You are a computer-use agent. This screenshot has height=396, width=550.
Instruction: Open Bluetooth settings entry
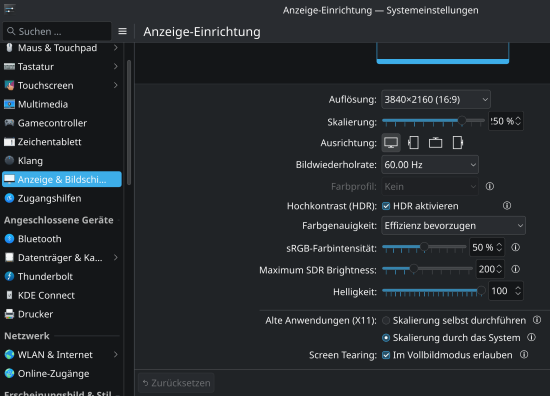pyautogui.click(x=62, y=239)
